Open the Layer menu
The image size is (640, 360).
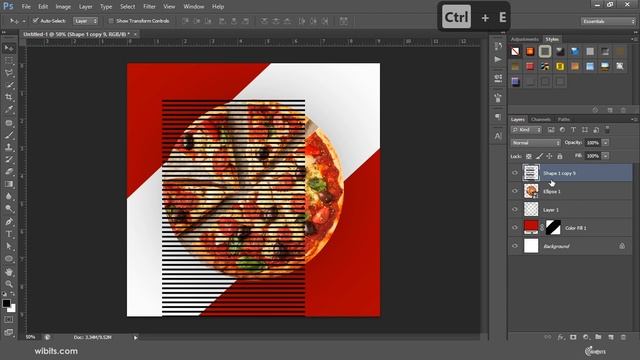click(85, 7)
